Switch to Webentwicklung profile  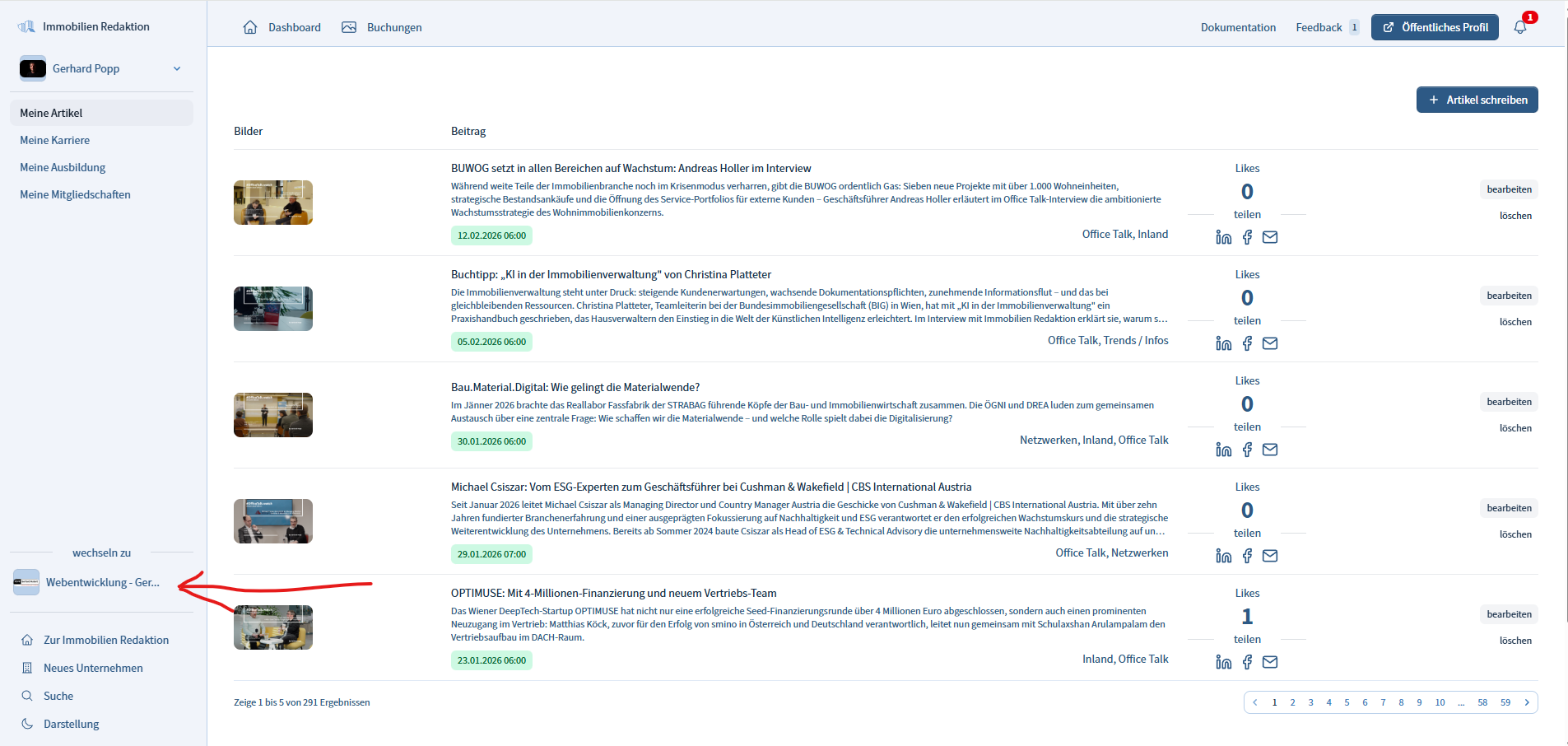coord(102,582)
